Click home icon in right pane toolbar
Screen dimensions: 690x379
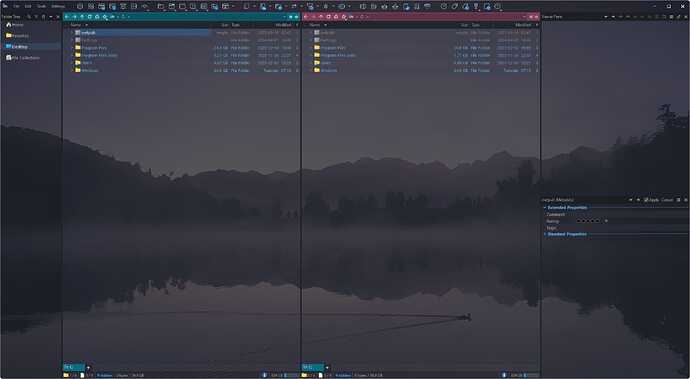pos(336,17)
